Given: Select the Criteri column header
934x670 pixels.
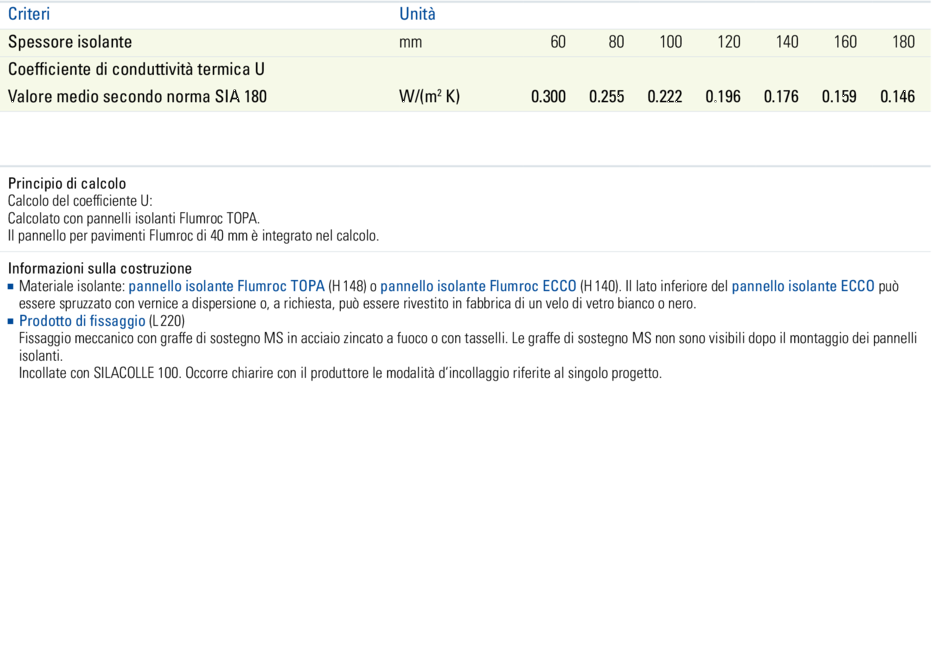Looking at the screenshot, I should coord(29,14).
